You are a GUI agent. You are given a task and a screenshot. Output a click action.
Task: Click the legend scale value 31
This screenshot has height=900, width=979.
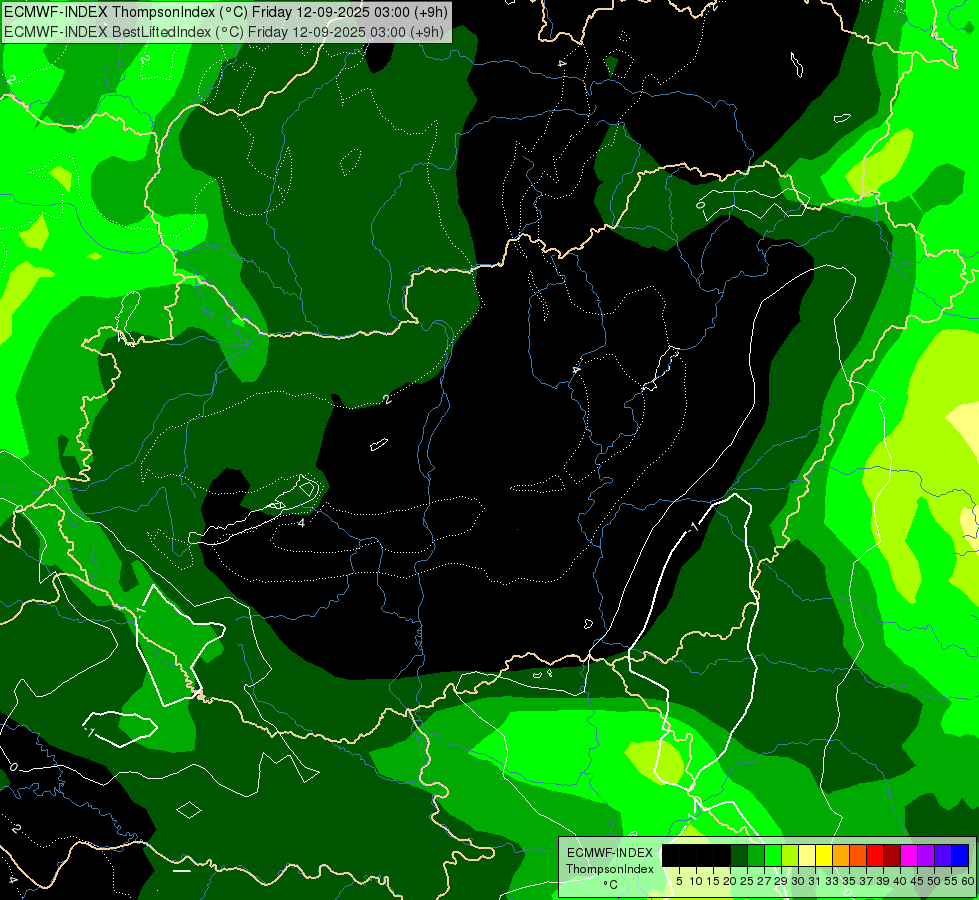[815, 881]
